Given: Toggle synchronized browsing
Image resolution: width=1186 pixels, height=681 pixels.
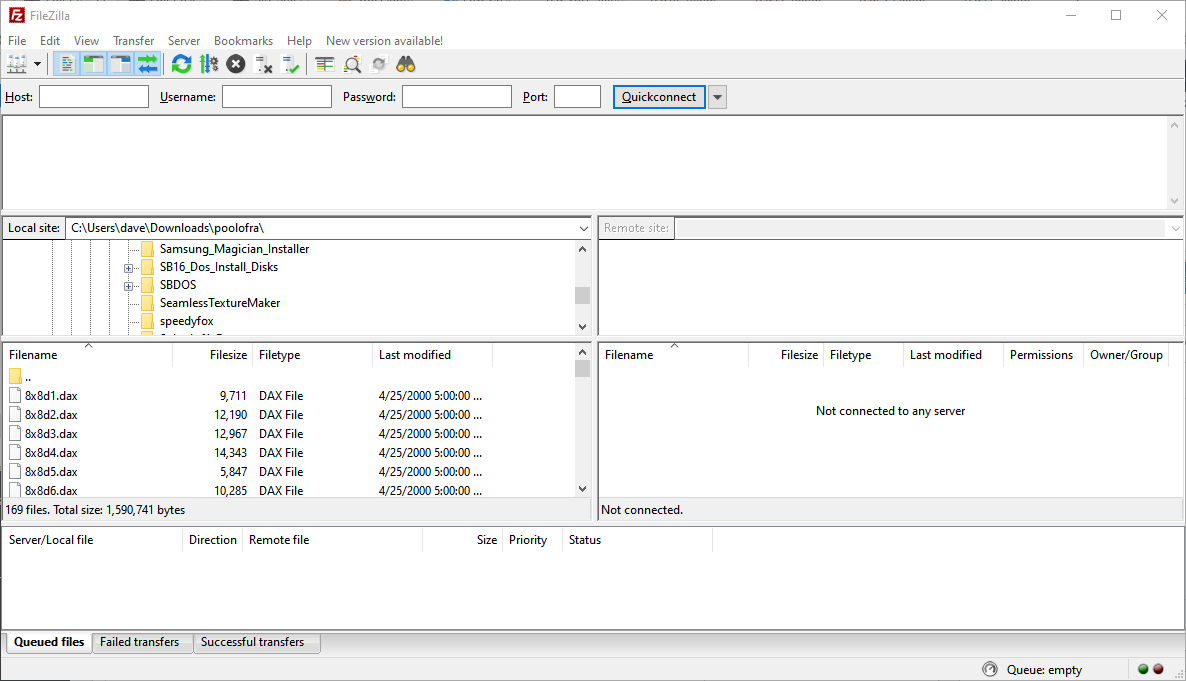Looking at the screenshot, I should (x=379, y=64).
